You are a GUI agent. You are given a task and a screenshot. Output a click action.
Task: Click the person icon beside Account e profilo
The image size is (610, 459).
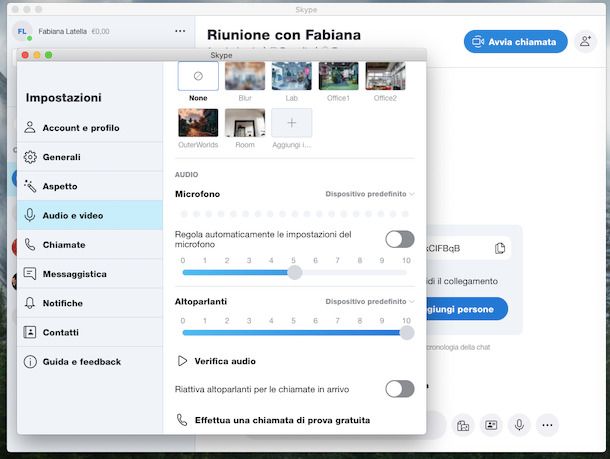click(30, 127)
